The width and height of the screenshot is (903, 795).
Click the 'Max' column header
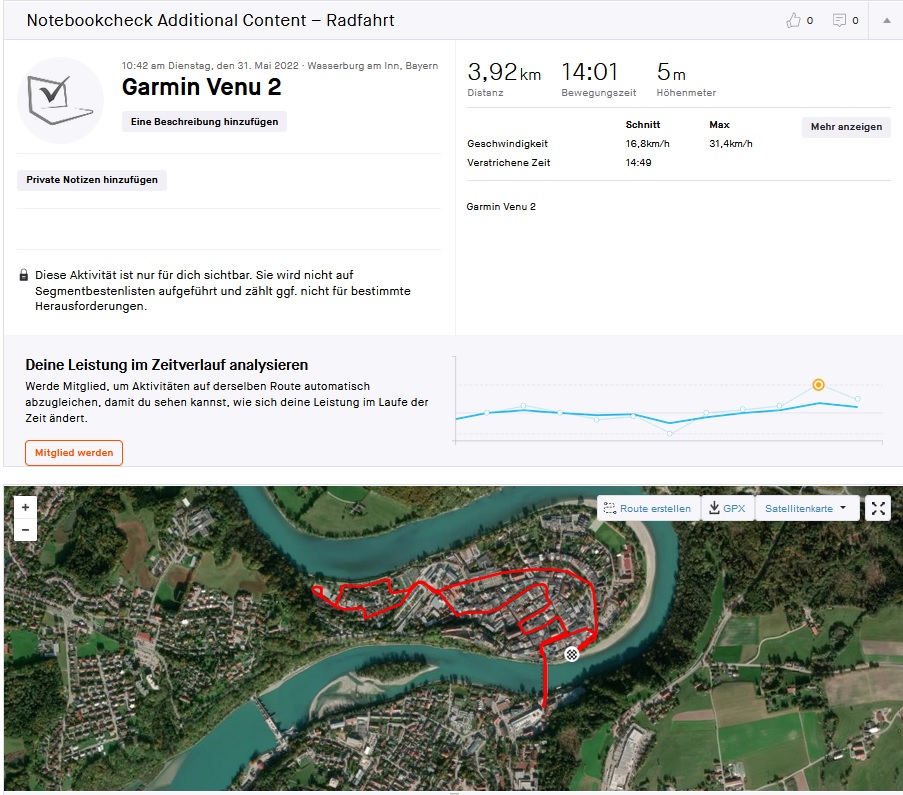[x=719, y=124]
